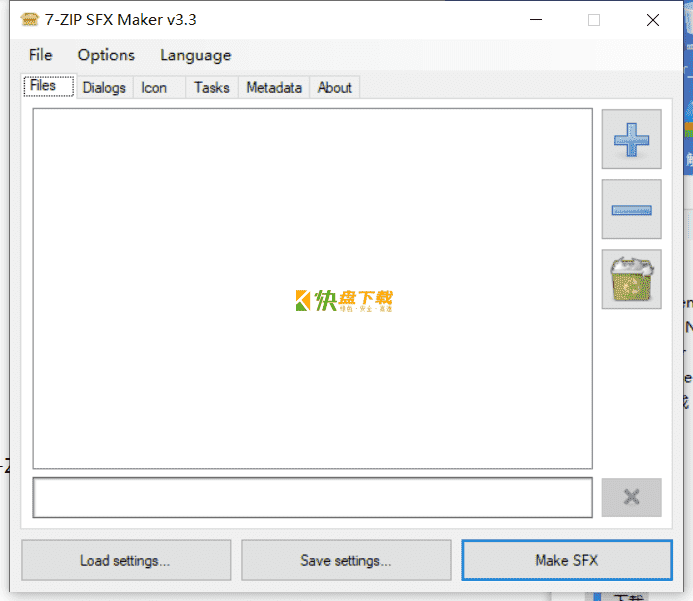
Task: Focus the path text field below the list
Action: pyautogui.click(x=312, y=497)
